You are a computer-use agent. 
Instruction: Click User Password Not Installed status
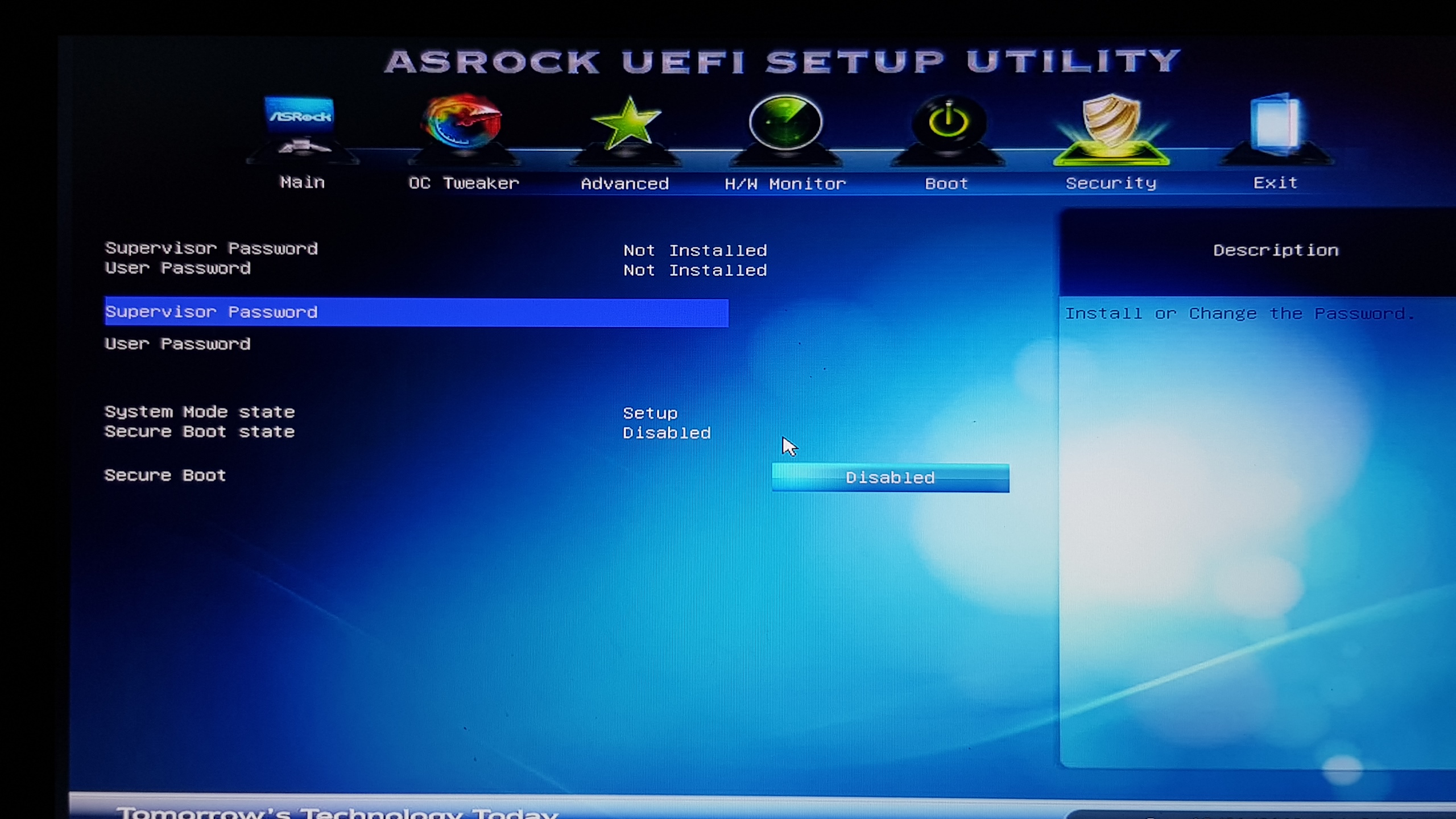click(x=695, y=271)
